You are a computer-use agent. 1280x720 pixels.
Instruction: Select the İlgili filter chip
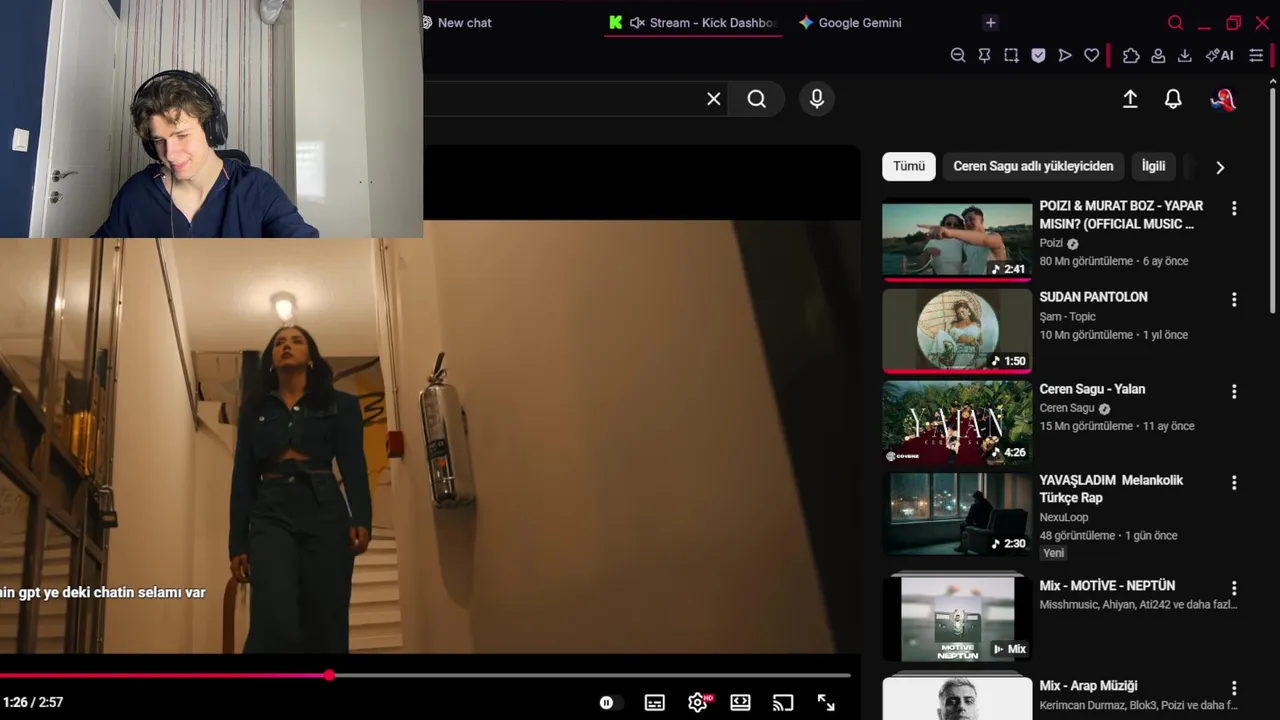tap(1154, 166)
